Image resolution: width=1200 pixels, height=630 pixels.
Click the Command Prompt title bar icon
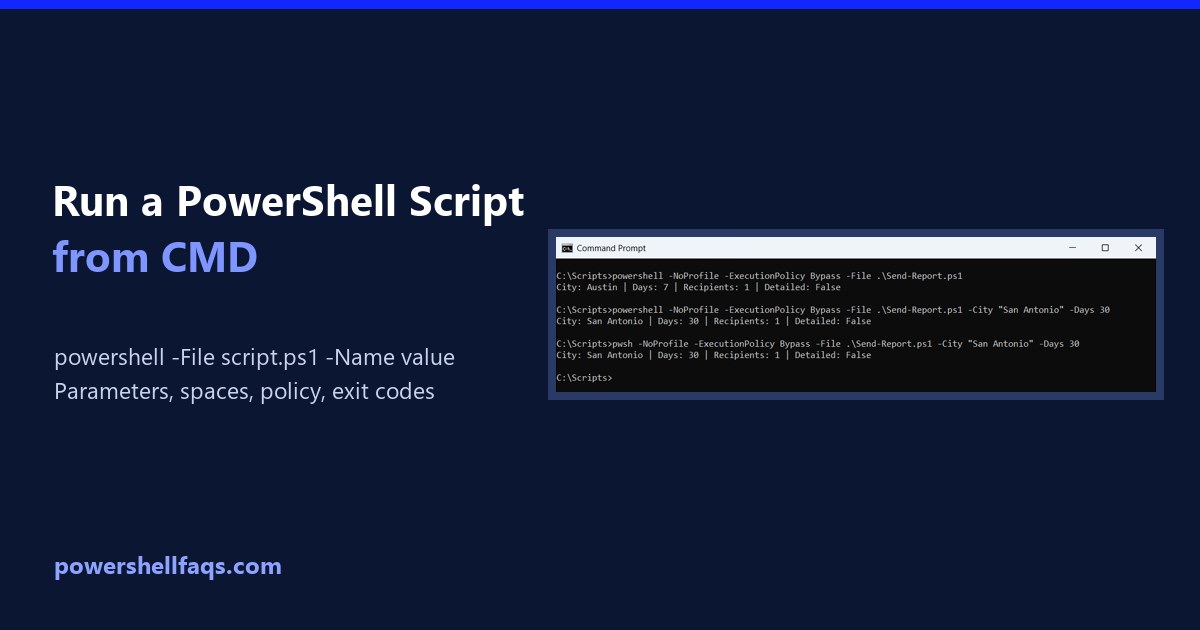click(566, 248)
